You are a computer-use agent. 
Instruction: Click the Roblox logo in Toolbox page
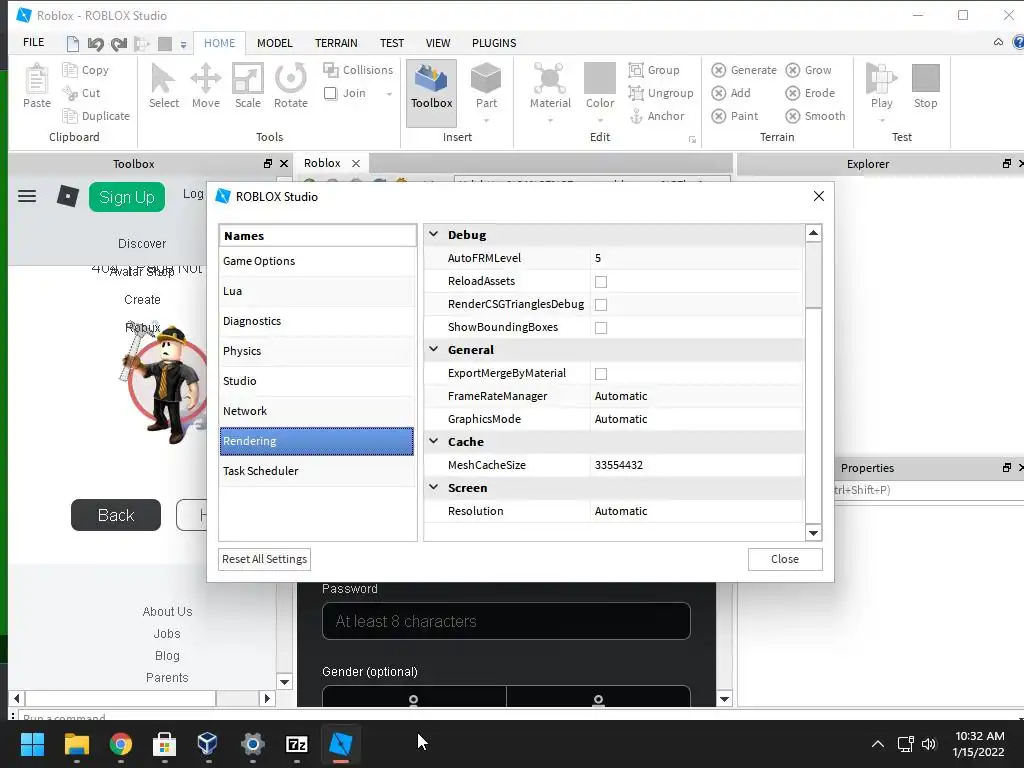point(67,196)
